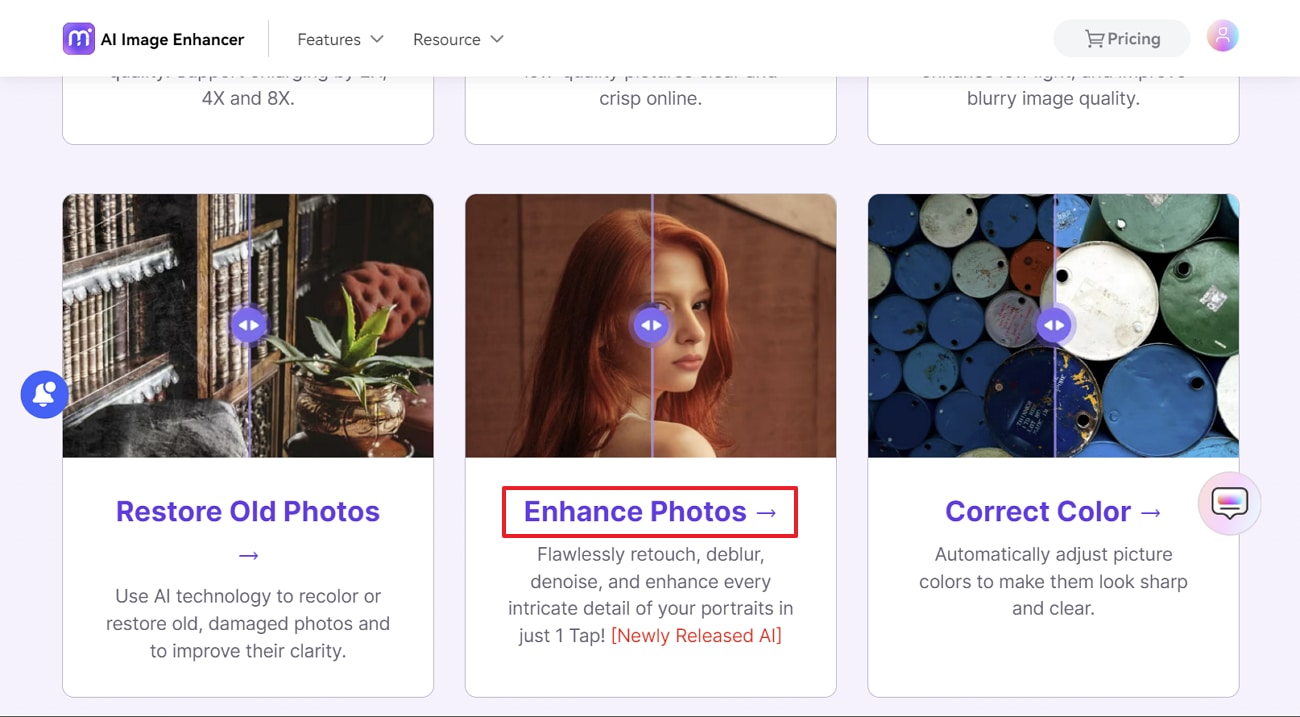
Task: Click the blue notification bell icon
Action: (x=44, y=395)
